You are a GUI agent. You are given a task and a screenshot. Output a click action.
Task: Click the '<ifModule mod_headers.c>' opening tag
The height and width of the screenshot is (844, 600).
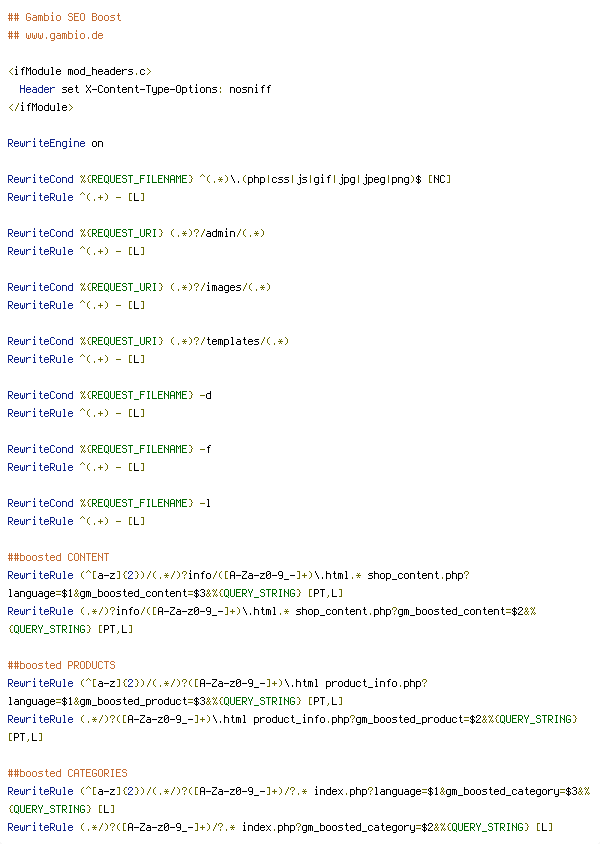(80, 71)
